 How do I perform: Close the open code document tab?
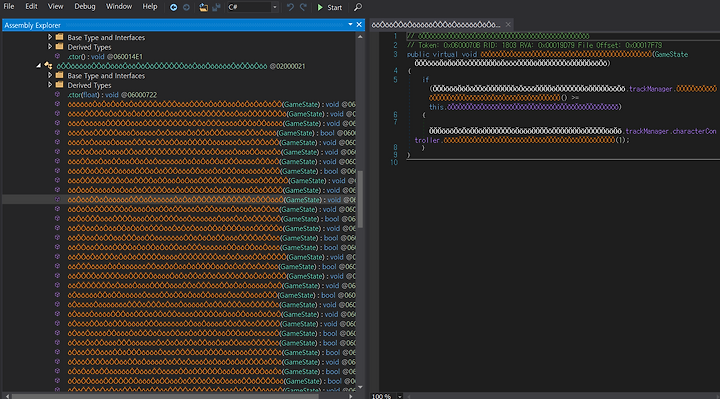[x=508, y=25]
